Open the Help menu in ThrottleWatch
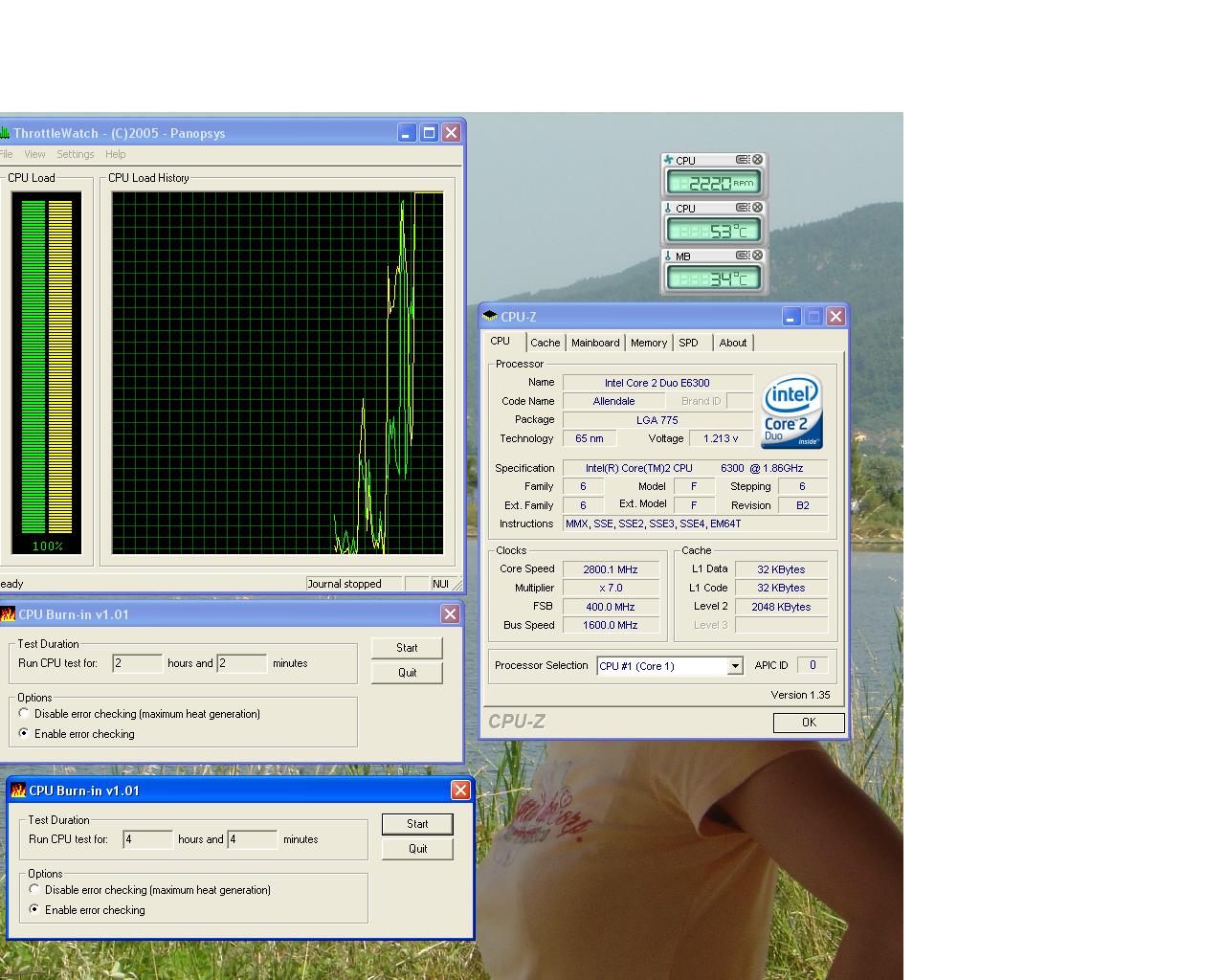The width and height of the screenshot is (1225, 980). pos(115,154)
